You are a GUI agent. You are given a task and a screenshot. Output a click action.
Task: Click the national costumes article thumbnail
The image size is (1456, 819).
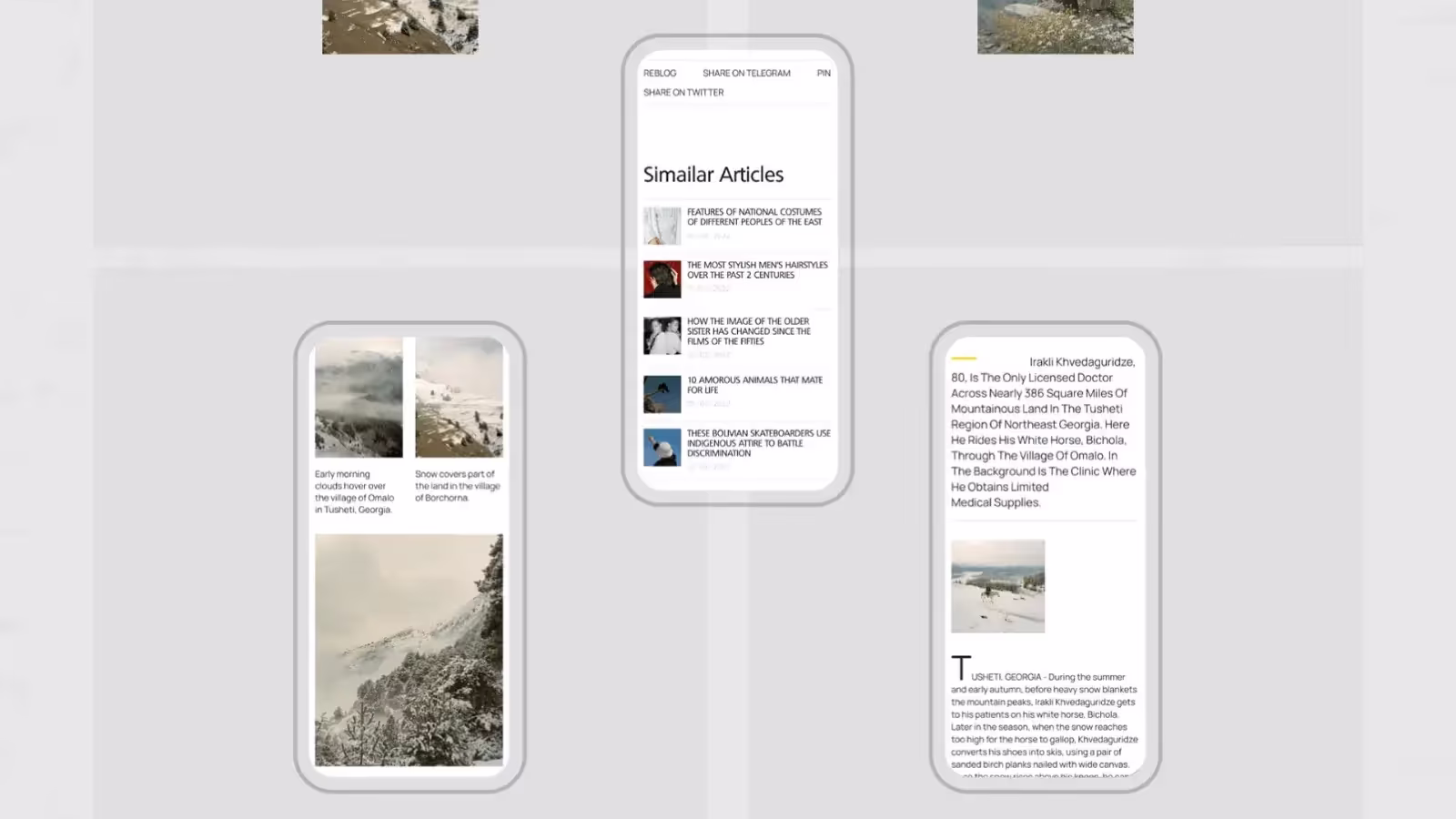(662, 226)
